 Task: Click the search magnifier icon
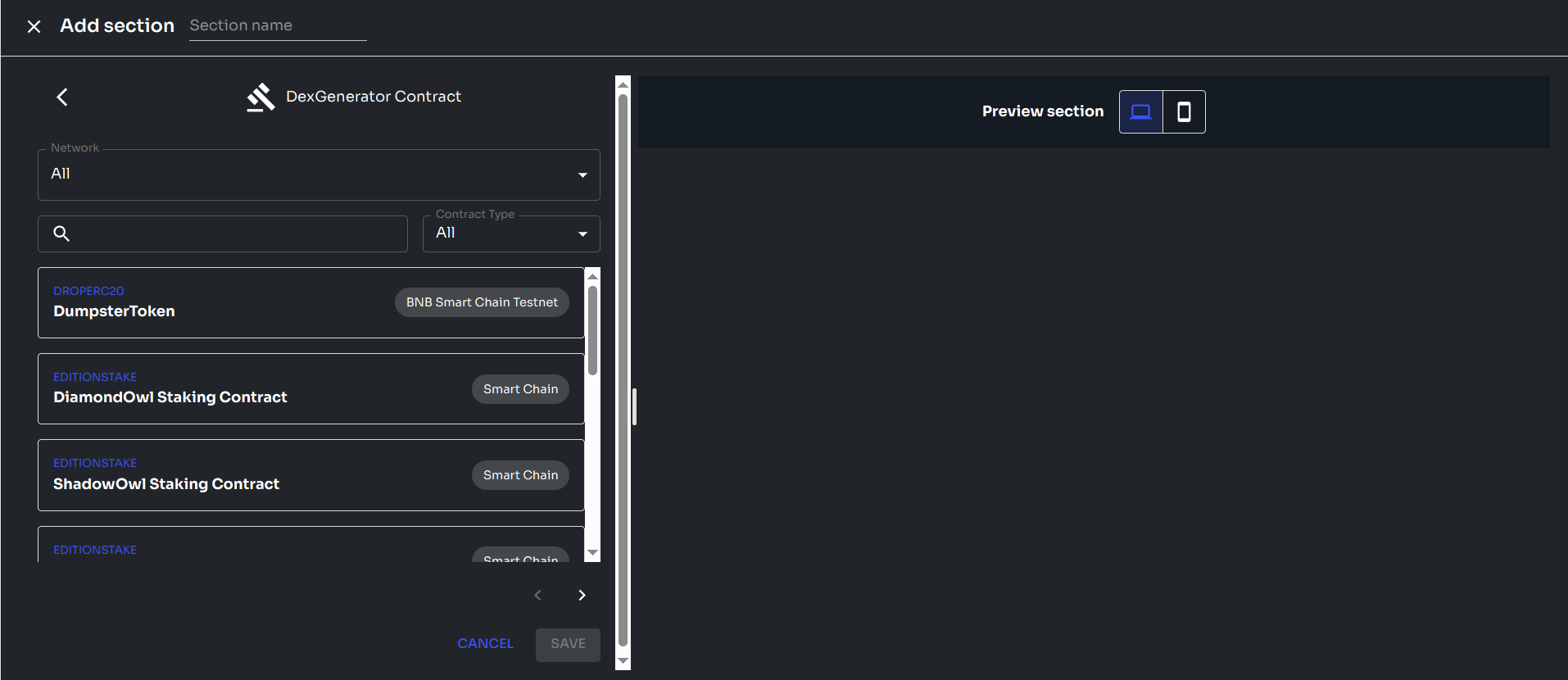tap(61, 234)
